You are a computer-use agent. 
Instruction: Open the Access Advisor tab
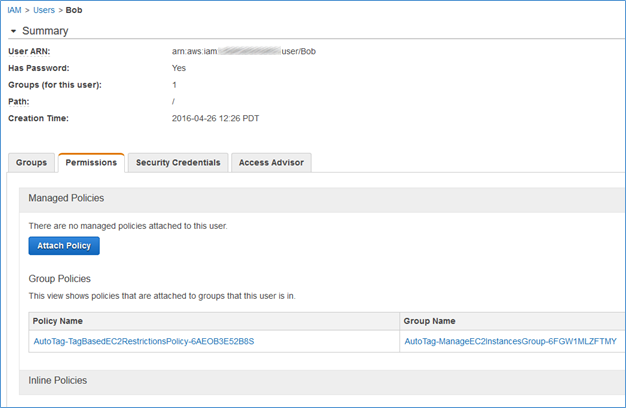click(271, 163)
